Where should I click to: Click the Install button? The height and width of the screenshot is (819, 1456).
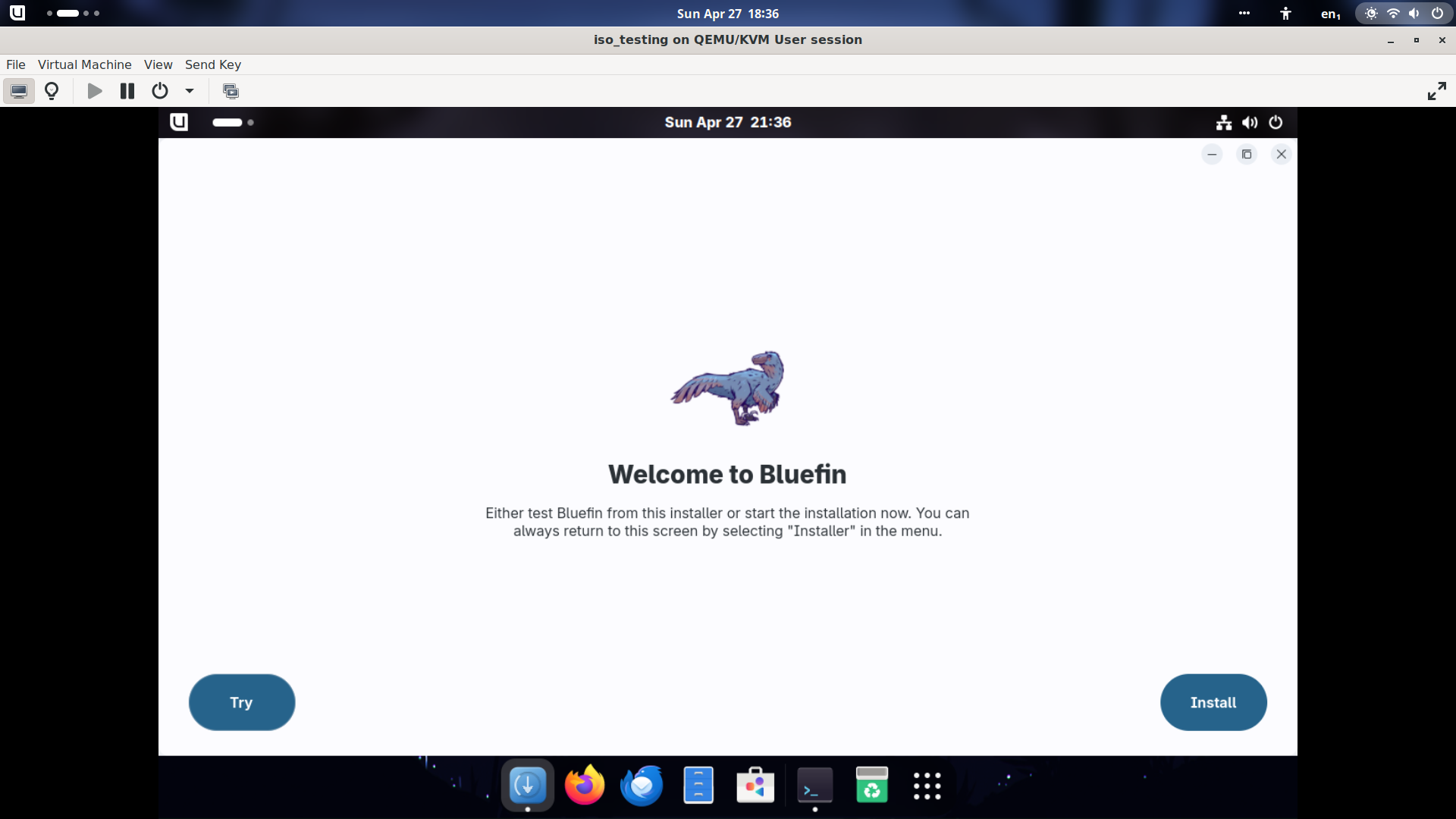pyautogui.click(x=1213, y=702)
